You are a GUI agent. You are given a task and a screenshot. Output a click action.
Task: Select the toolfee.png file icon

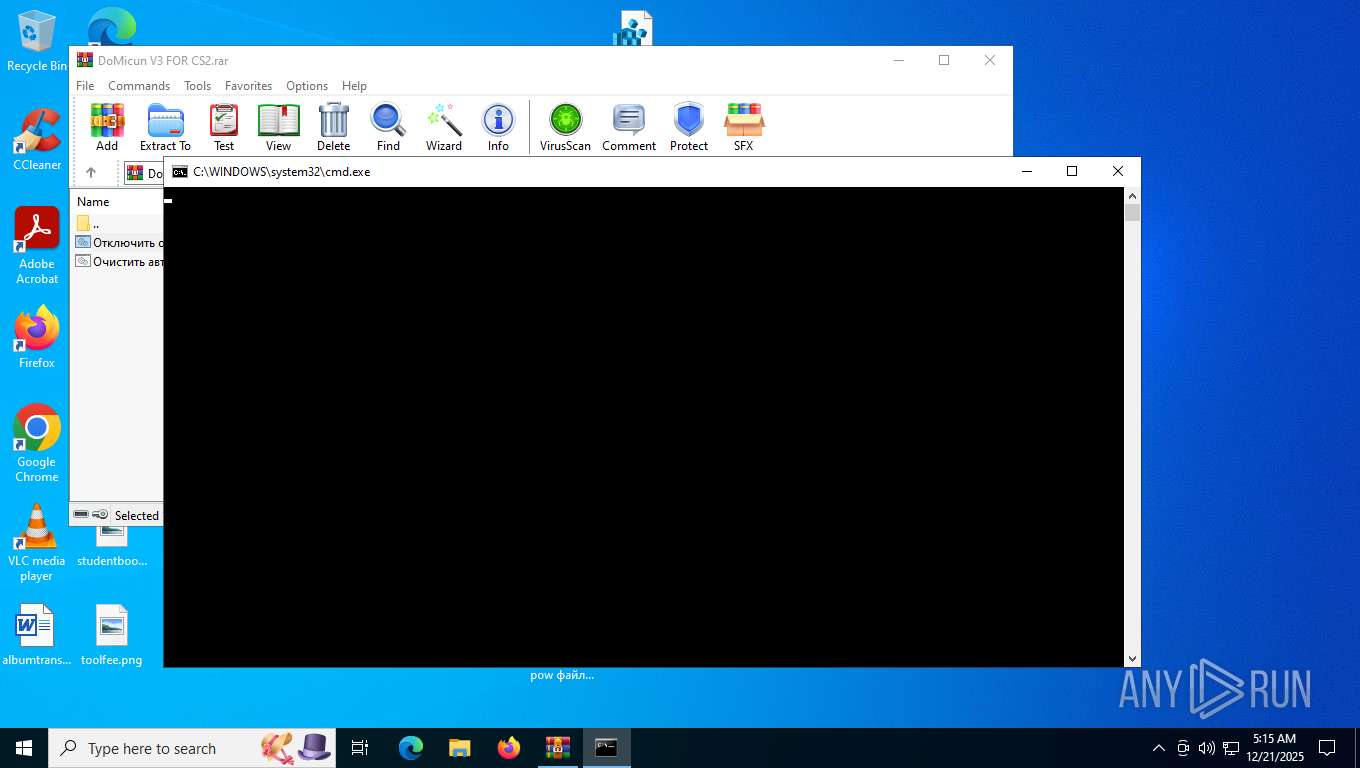click(x=112, y=635)
